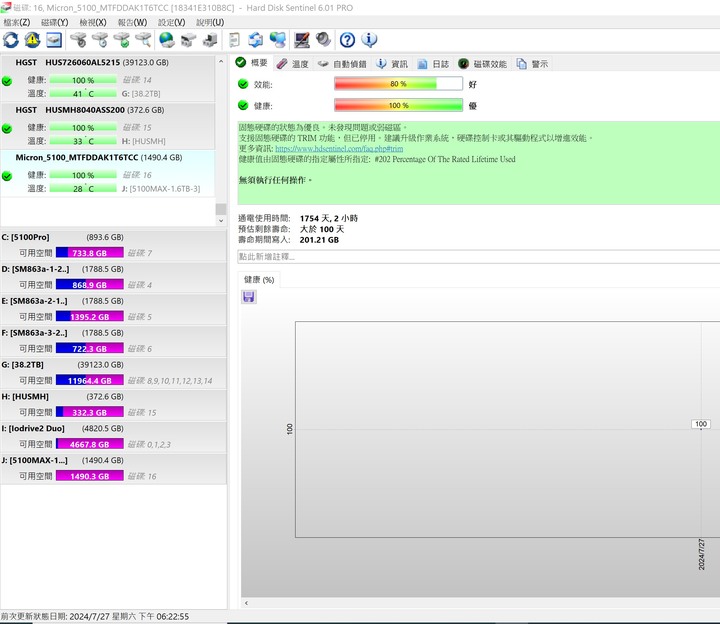Click the gray computer with disk toolbar icon
Image resolution: width=720 pixels, height=624 pixels.
point(210,40)
